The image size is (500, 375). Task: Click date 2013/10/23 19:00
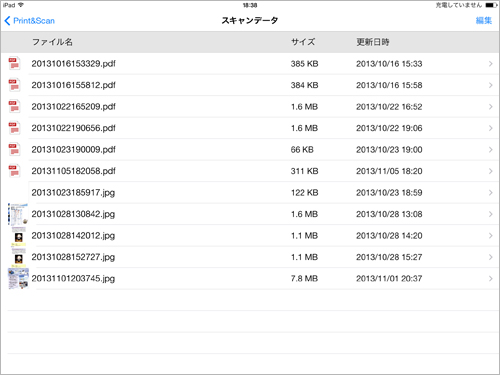[x=389, y=150]
